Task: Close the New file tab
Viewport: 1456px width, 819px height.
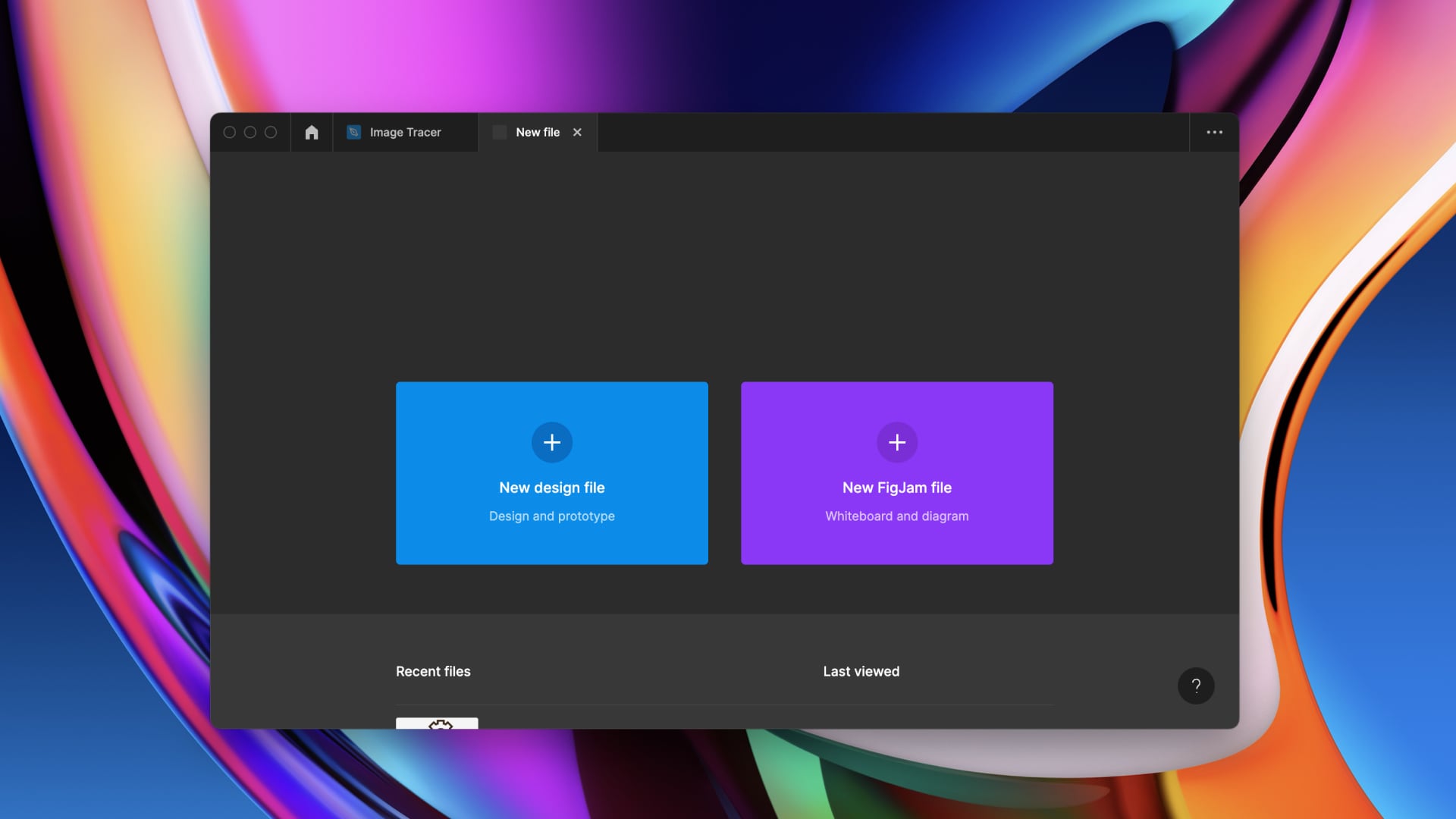Action: pos(577,133)
